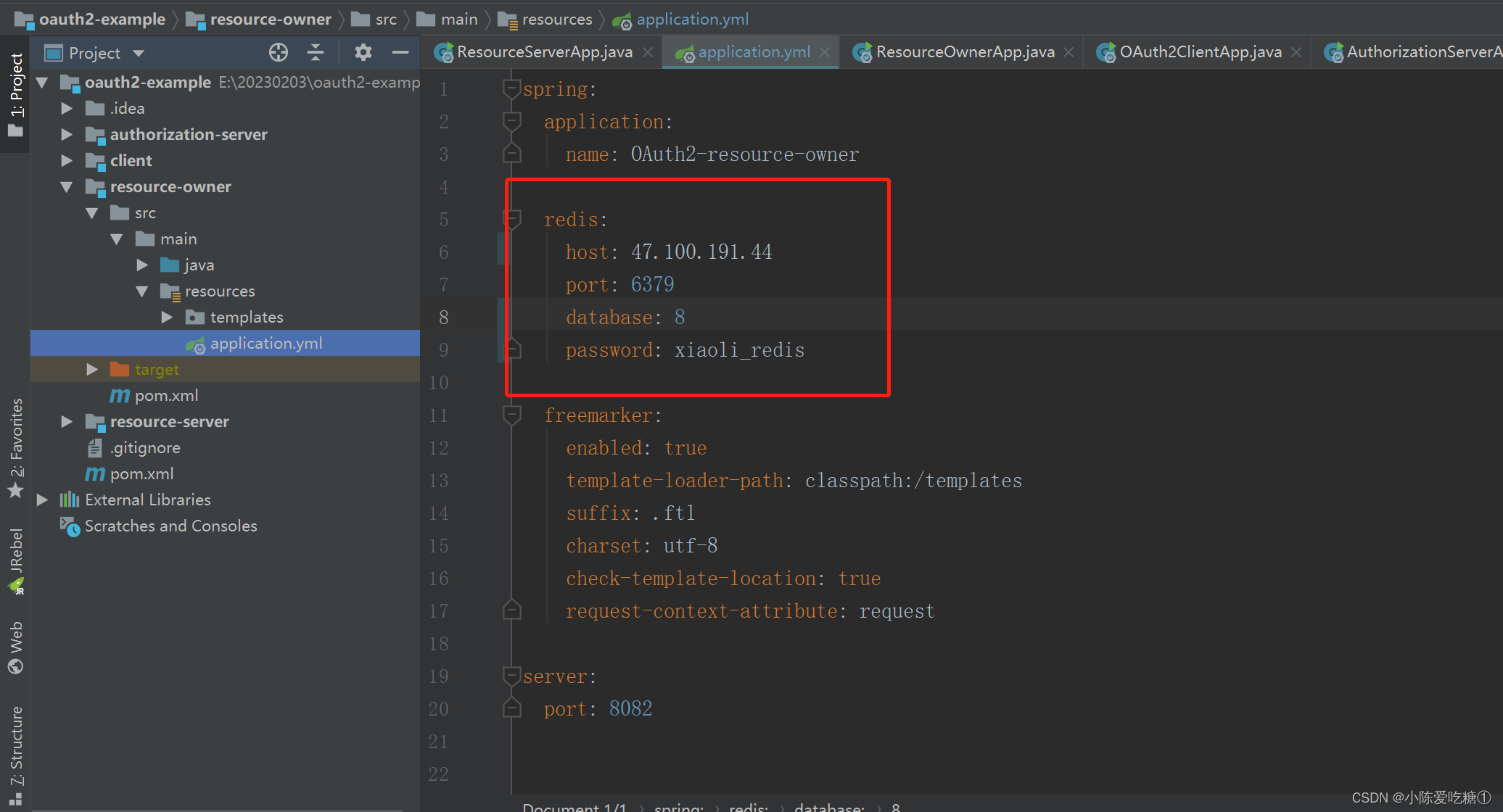Switch to ResourceServerApp.java tab

pos(543,52)
